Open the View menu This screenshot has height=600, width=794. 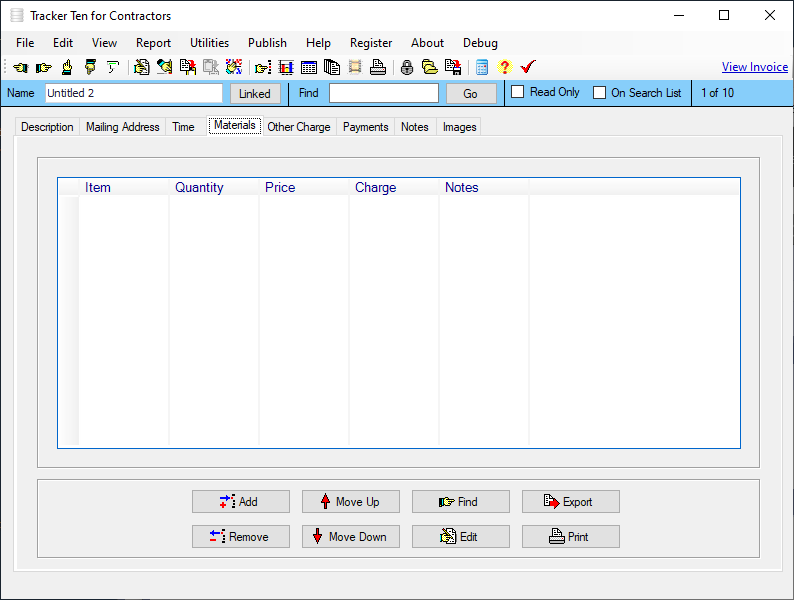pos(104,43)
